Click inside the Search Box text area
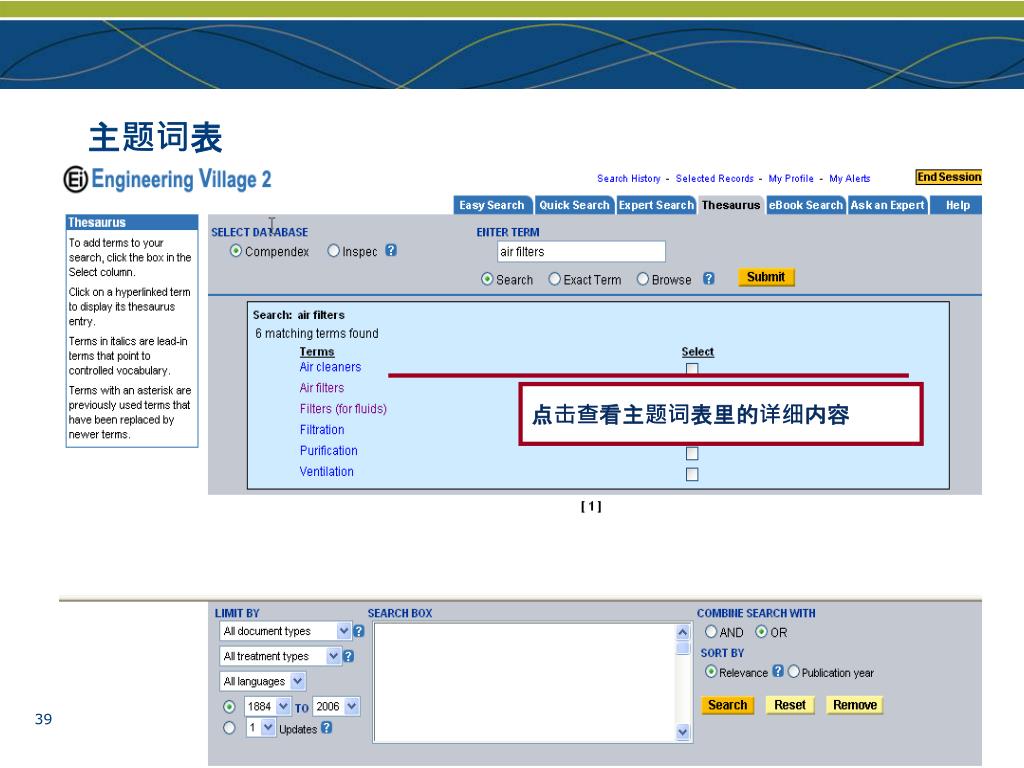1024x768 pixels. 524,682
